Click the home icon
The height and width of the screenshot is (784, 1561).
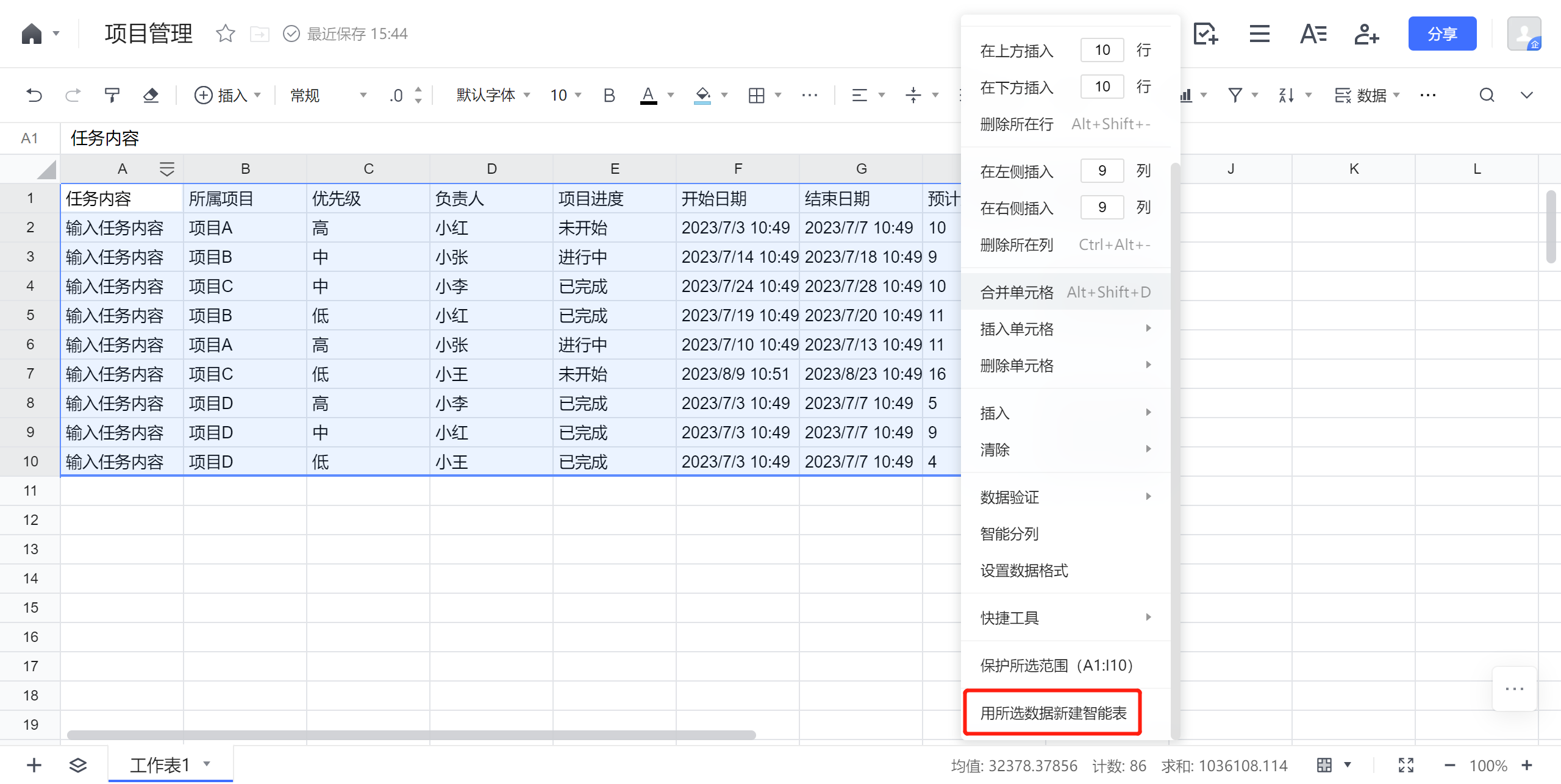tap(32, 34)
